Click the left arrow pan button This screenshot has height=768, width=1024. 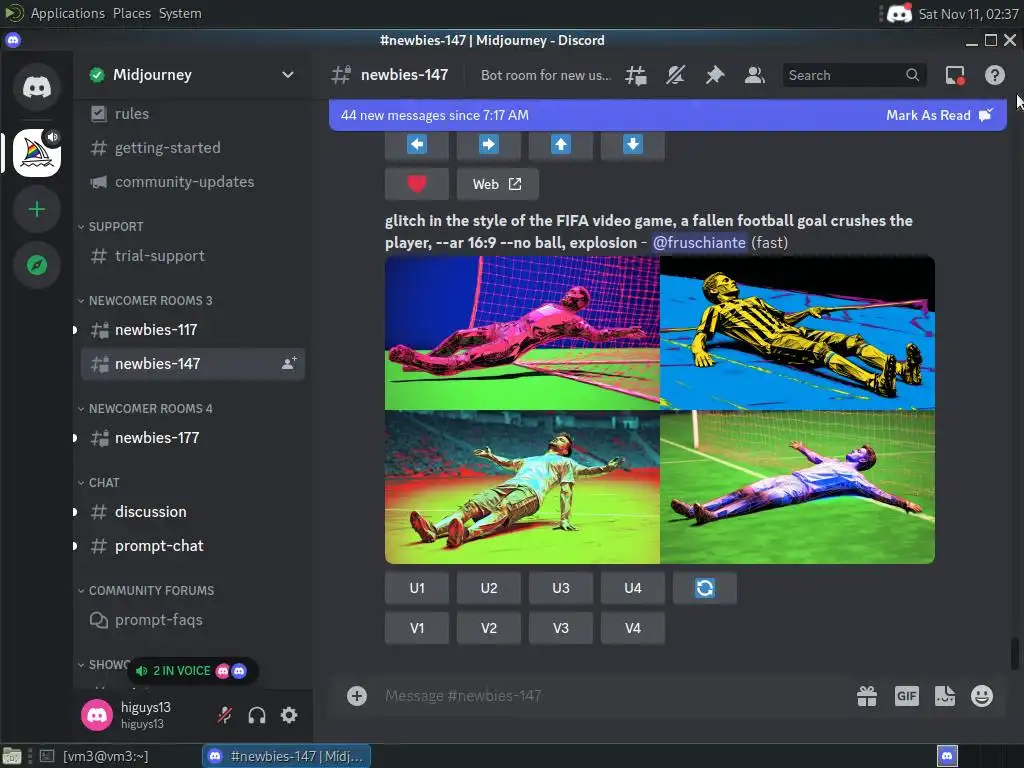417,144
